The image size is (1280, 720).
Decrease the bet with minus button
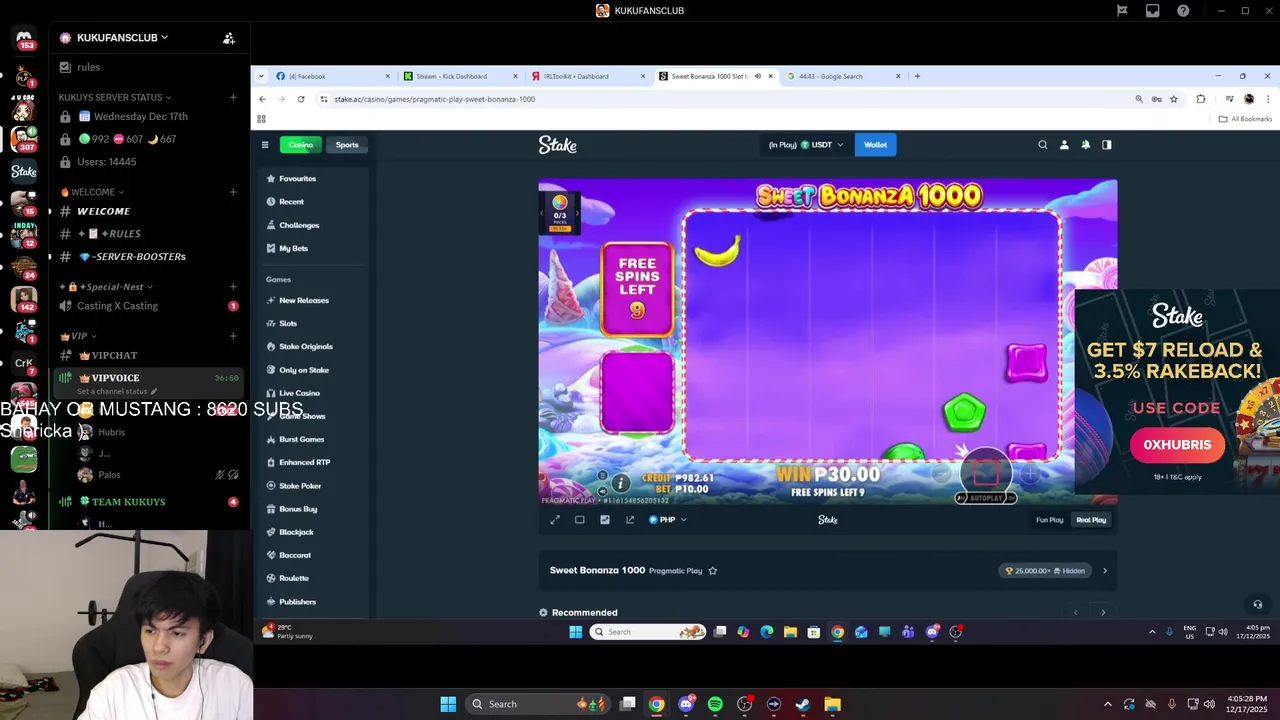(x=941, y=474)
